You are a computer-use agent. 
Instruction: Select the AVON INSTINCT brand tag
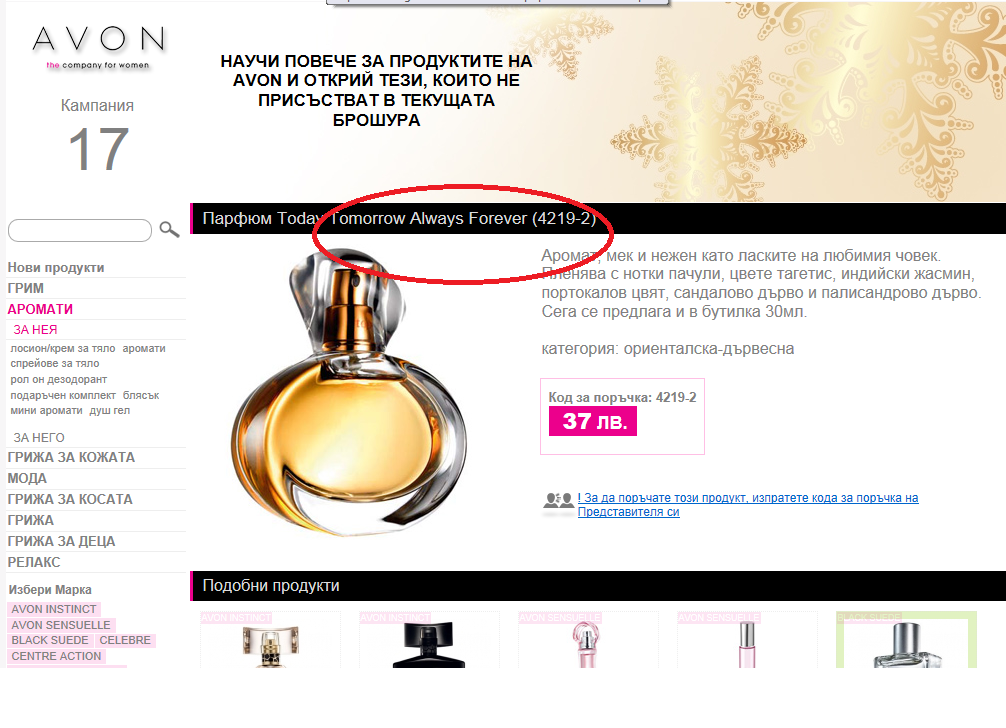click(54, 609)
